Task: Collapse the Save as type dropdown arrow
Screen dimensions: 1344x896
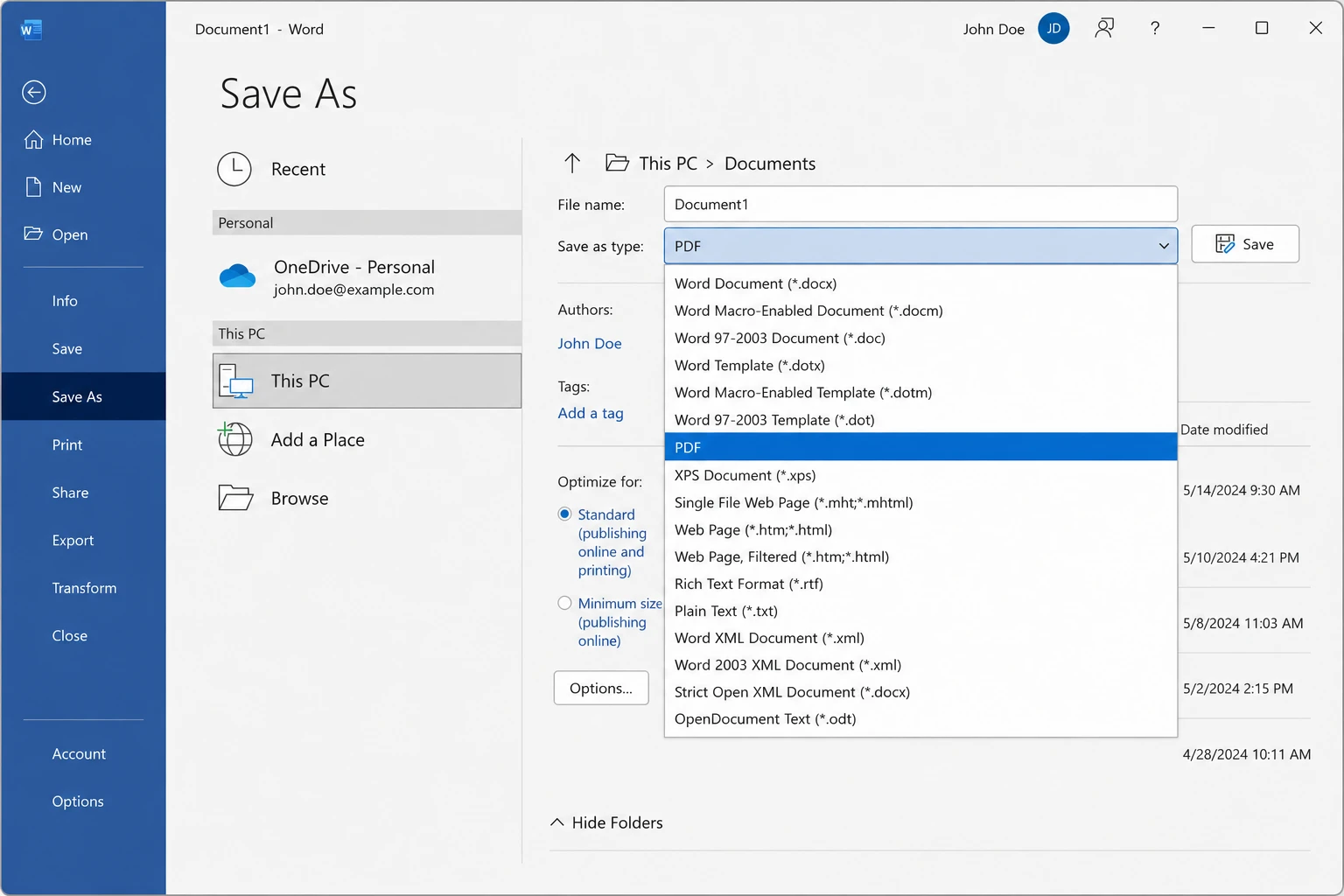Action: 1164,246
